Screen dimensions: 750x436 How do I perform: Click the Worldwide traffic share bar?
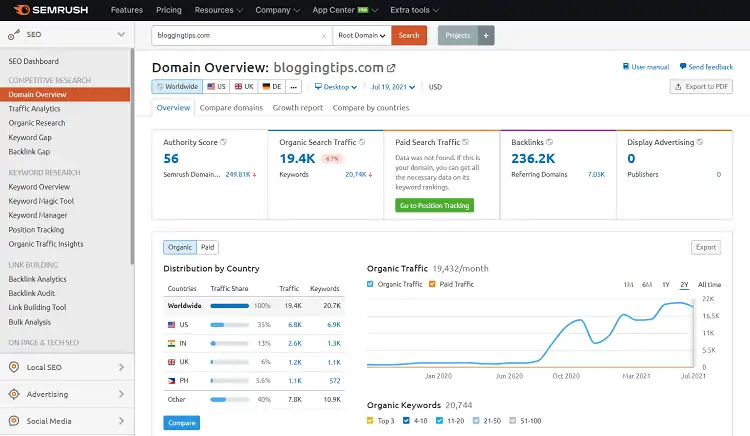coord(230,305)
